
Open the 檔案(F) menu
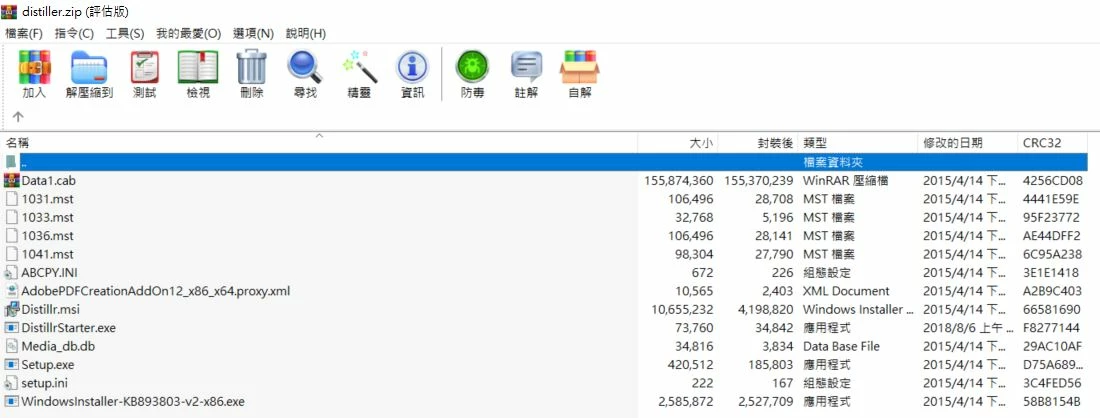pos(24,33)
